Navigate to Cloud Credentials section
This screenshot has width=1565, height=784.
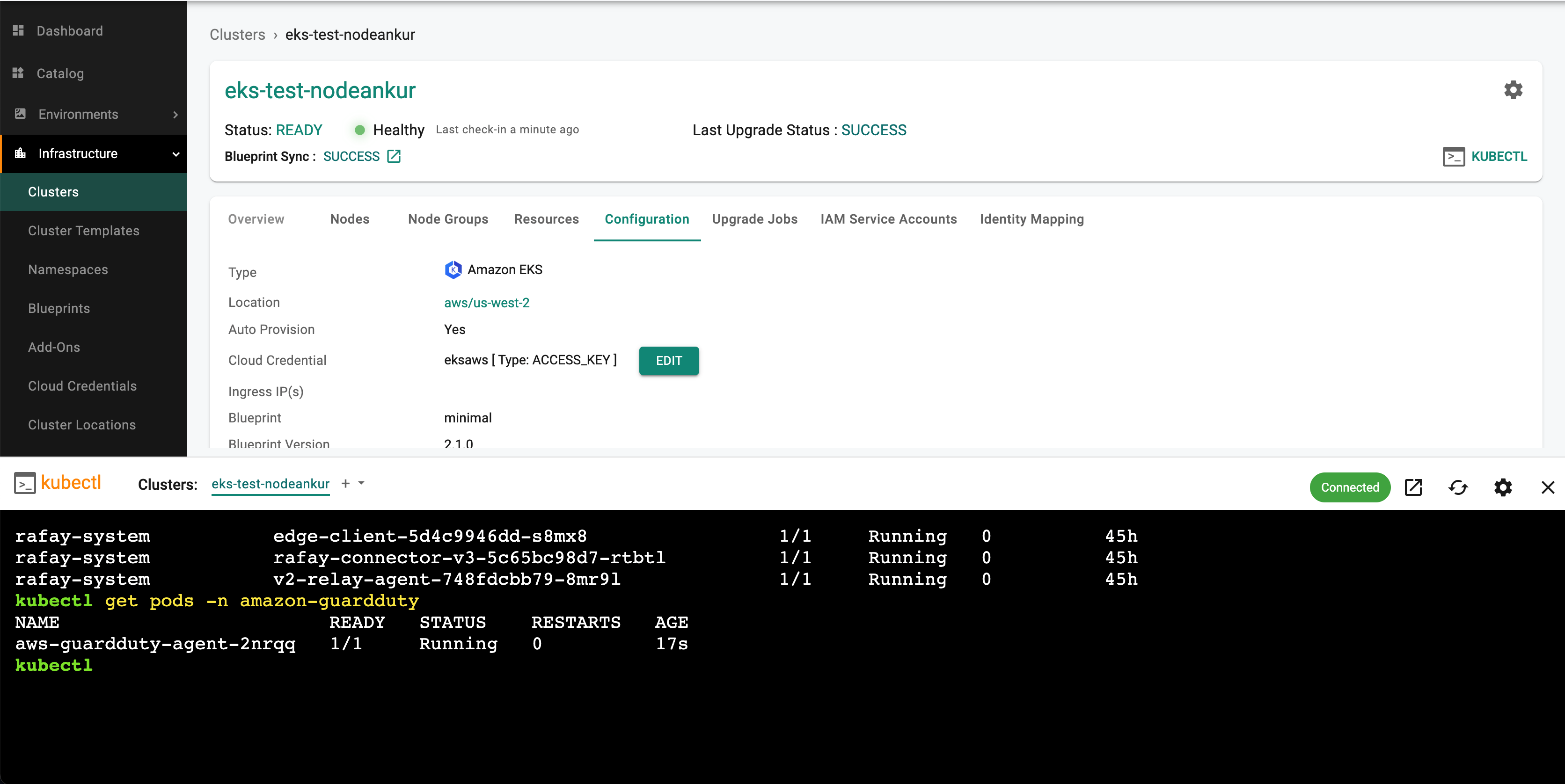click(x=84, y=385)
